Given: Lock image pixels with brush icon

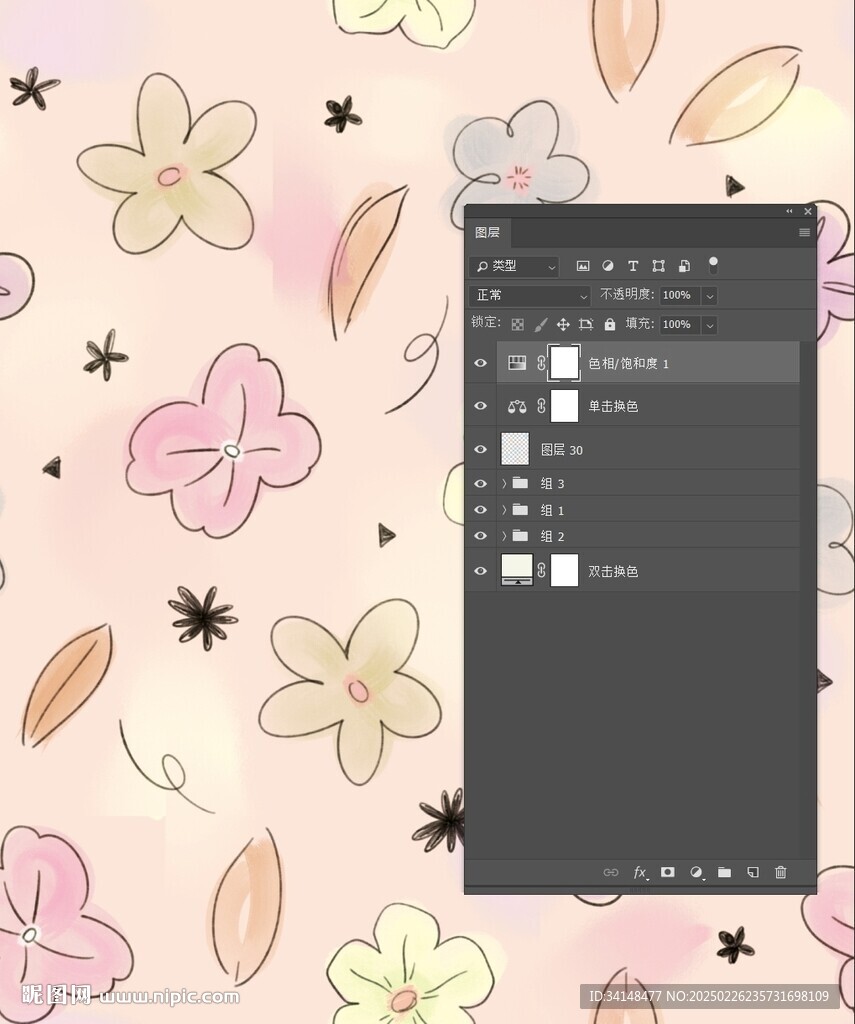Looking at the screenshot, I should tap(540, 325).
